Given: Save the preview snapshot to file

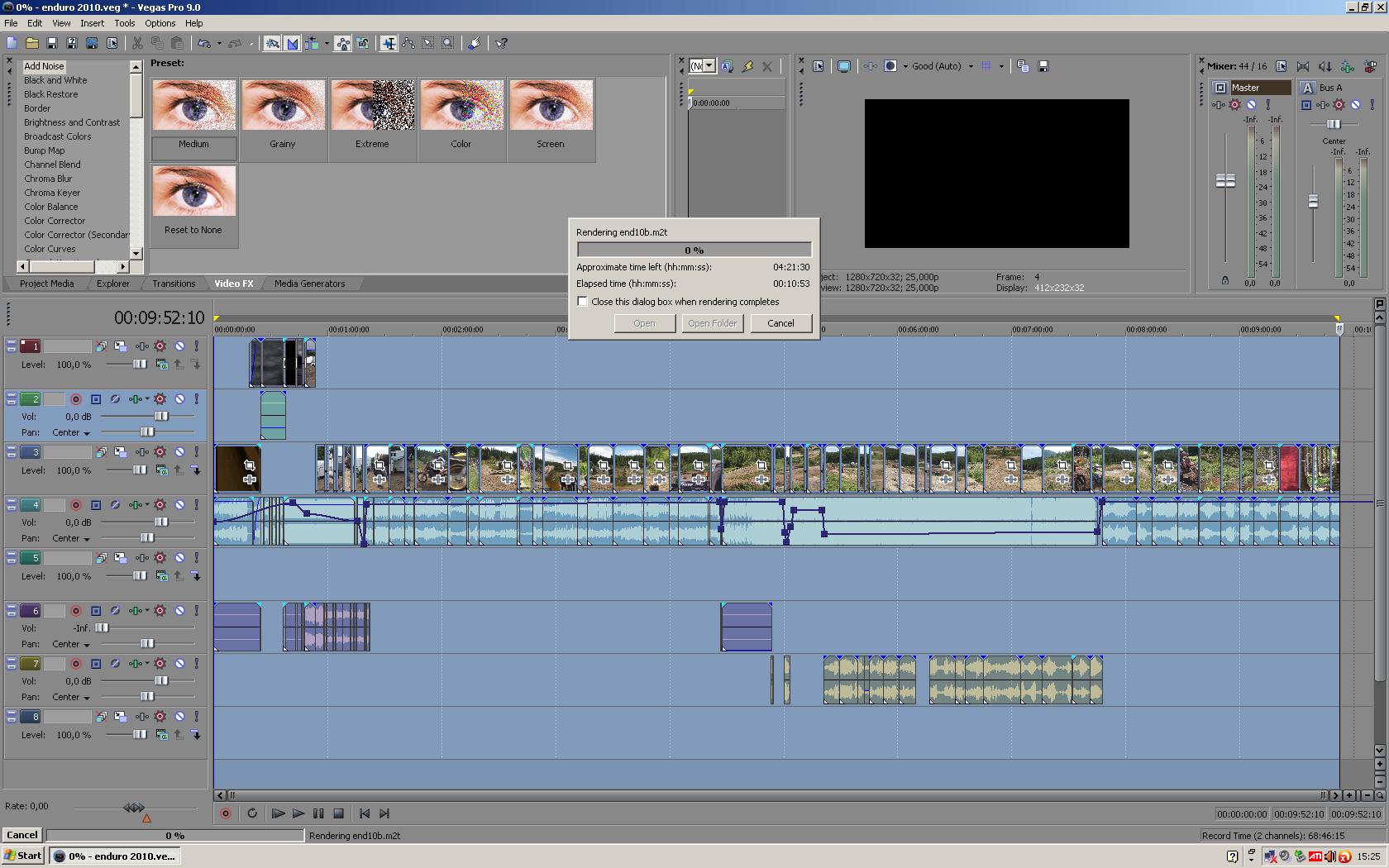Looking at the screenshot, I should (x=1043, y=66).
